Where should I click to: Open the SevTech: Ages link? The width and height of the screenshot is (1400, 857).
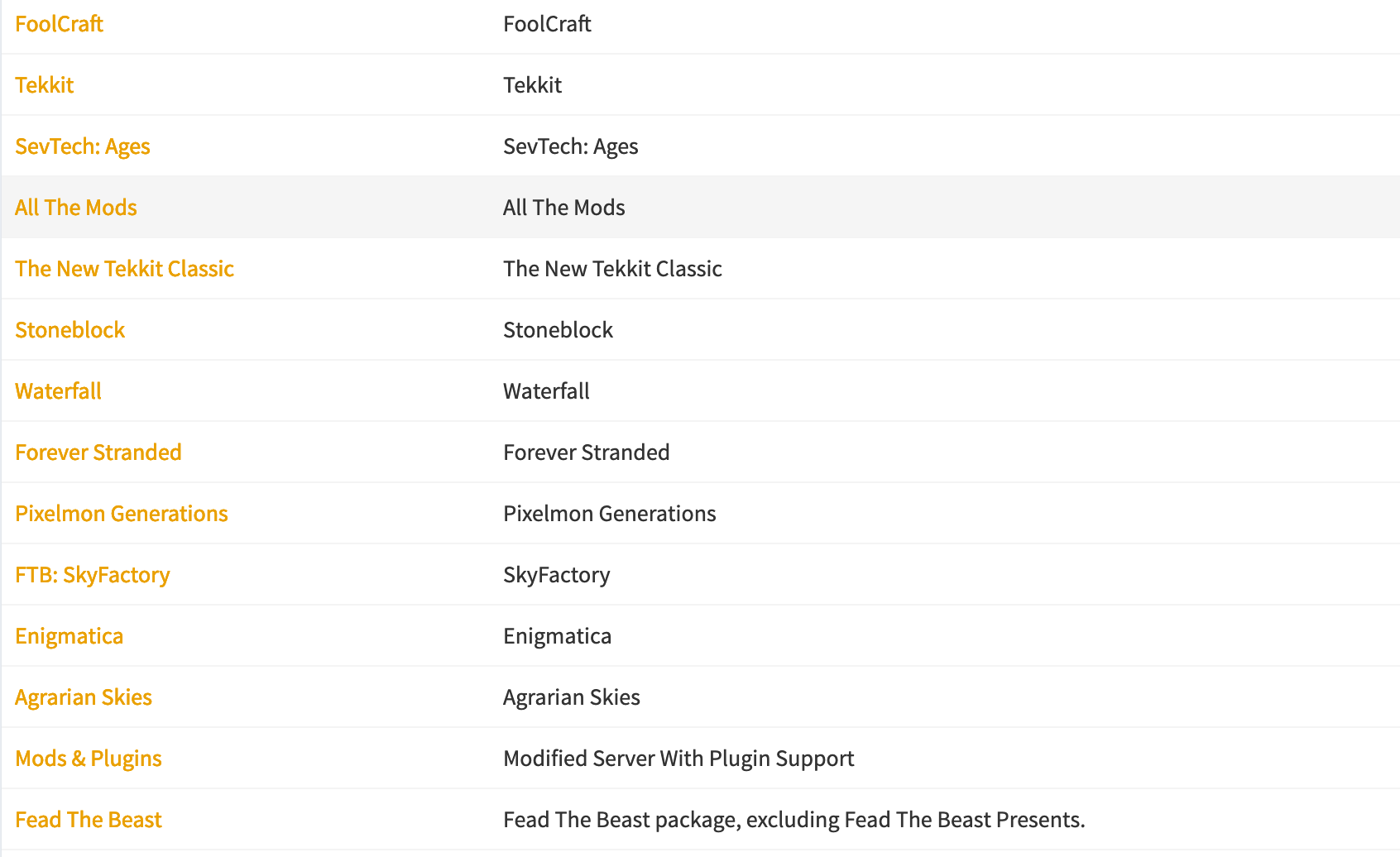pyautogui.click(x=83, y=146)
